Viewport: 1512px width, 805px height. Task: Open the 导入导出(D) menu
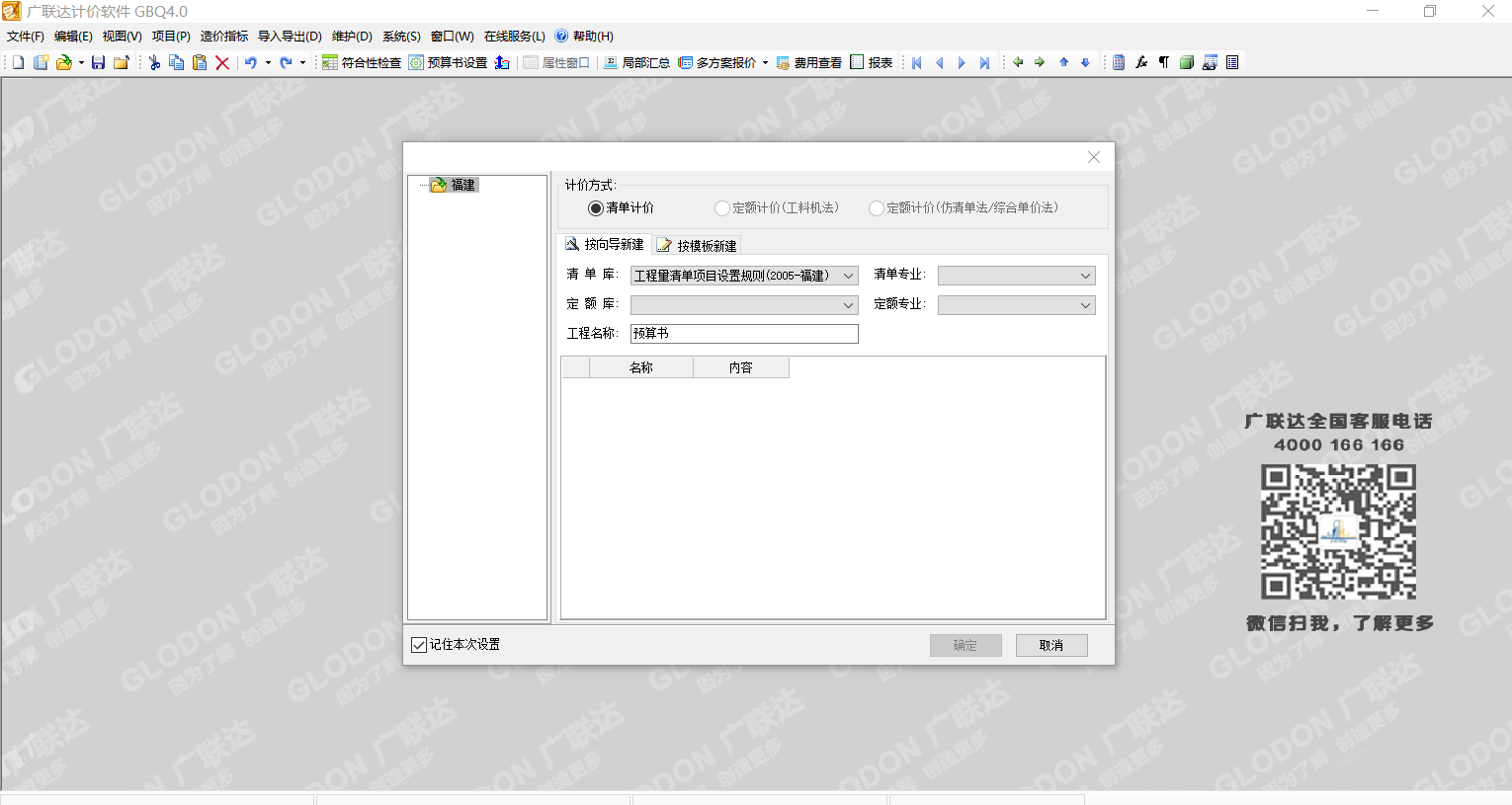(290, 36)
